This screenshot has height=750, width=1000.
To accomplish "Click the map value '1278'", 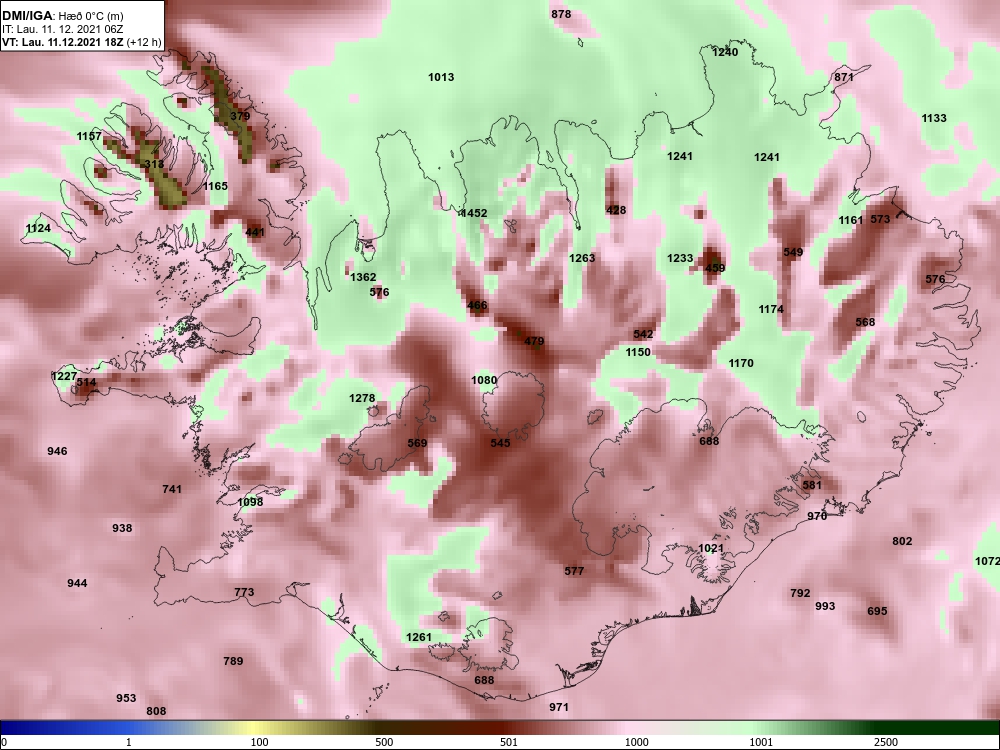I will click(362, 399).
